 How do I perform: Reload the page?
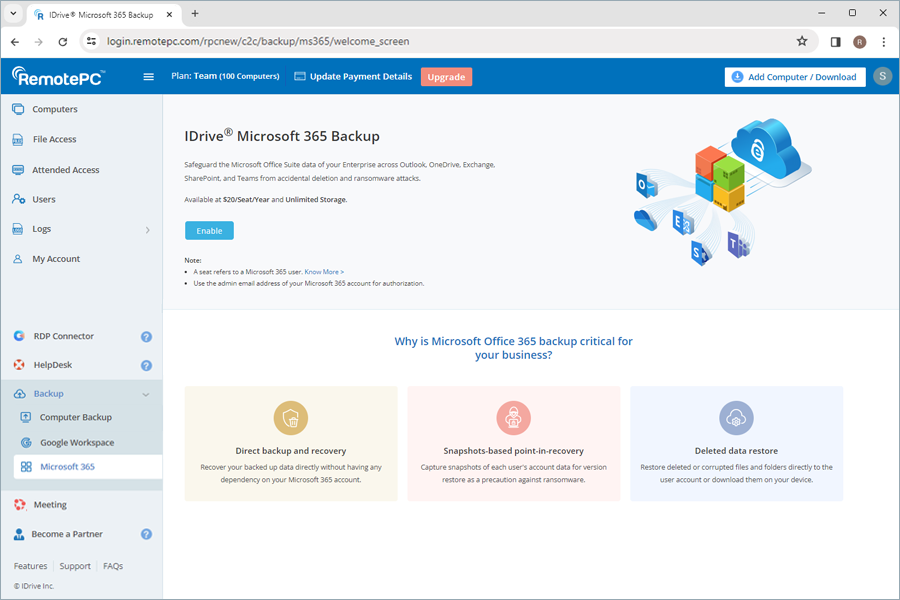[63, 42]
